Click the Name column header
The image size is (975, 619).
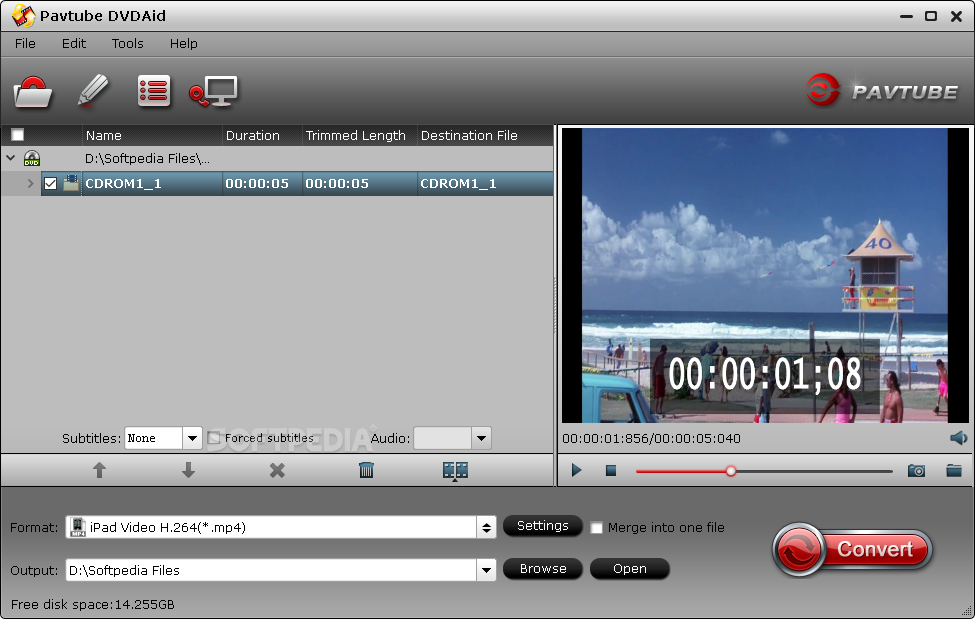[152, 135]
